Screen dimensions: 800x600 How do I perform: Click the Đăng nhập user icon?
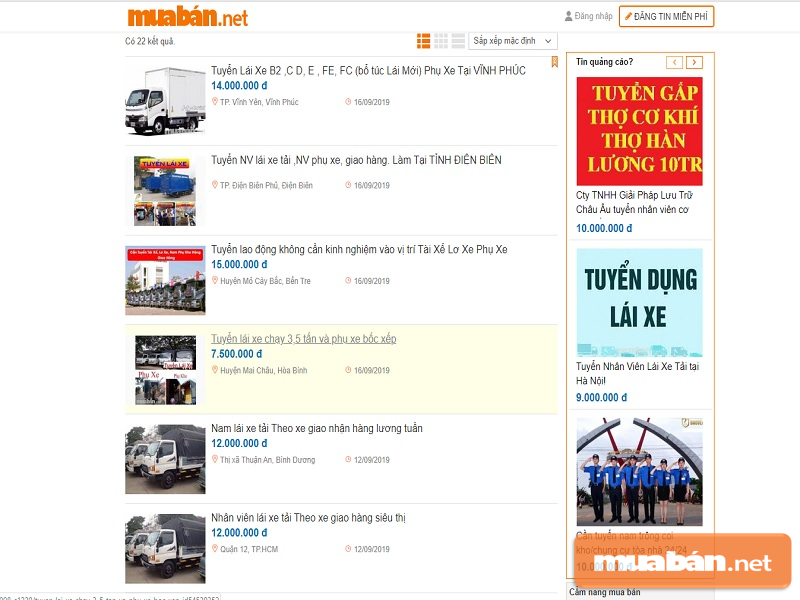pos(568,16)
